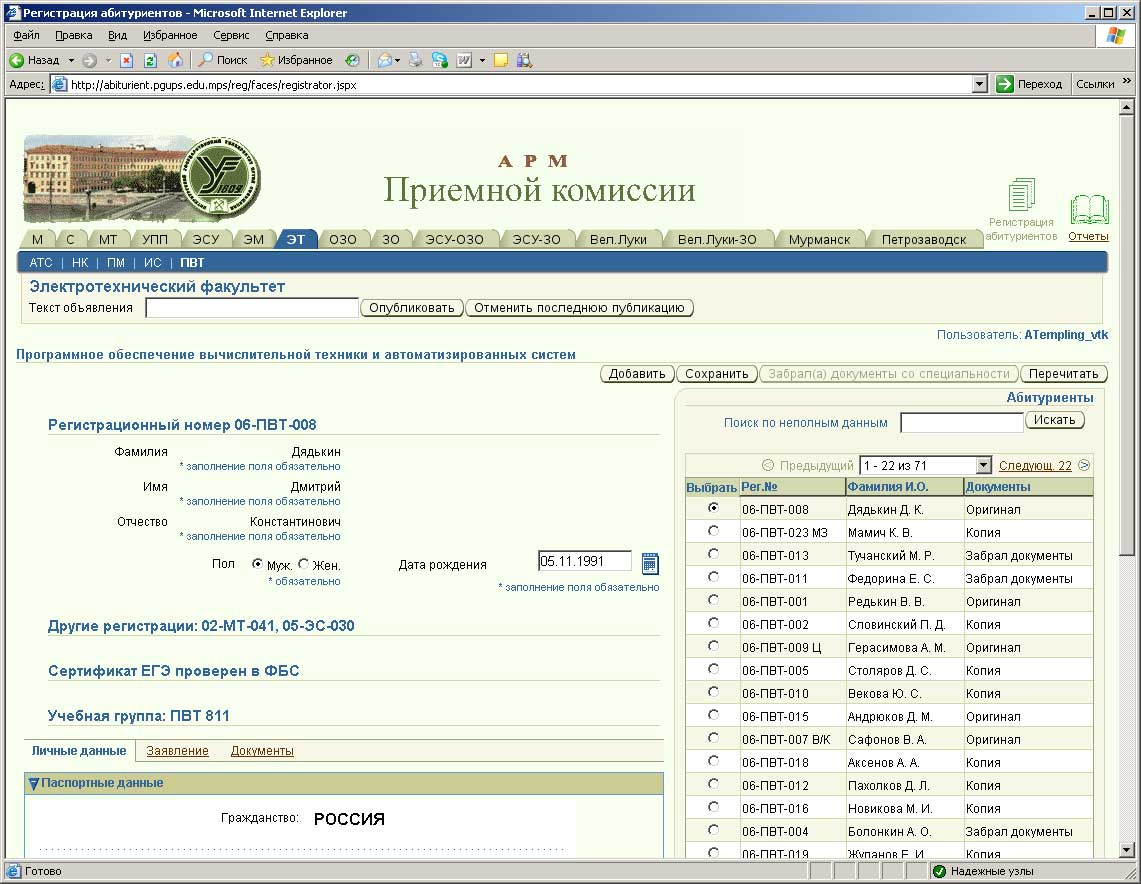Viewport: 1141px width, 884px height.
Task: Open the date of birth calendar picker
Action: (x=650, y=563)
